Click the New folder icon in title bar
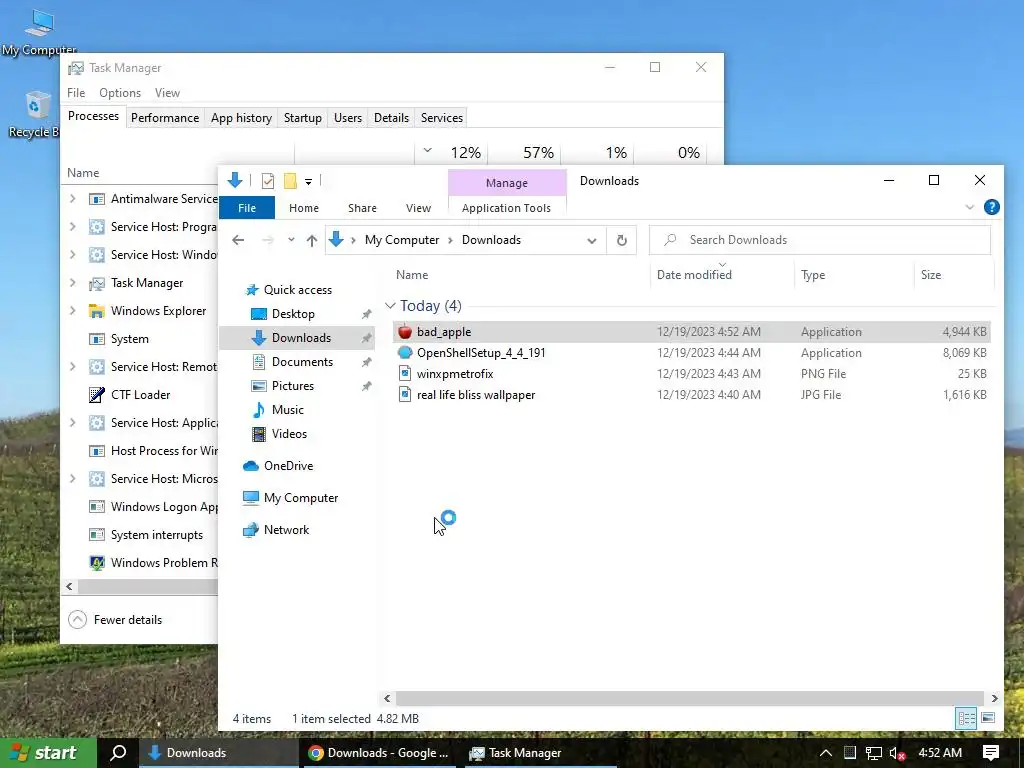This screenshot has width=1024, height=768. (290, 181)
